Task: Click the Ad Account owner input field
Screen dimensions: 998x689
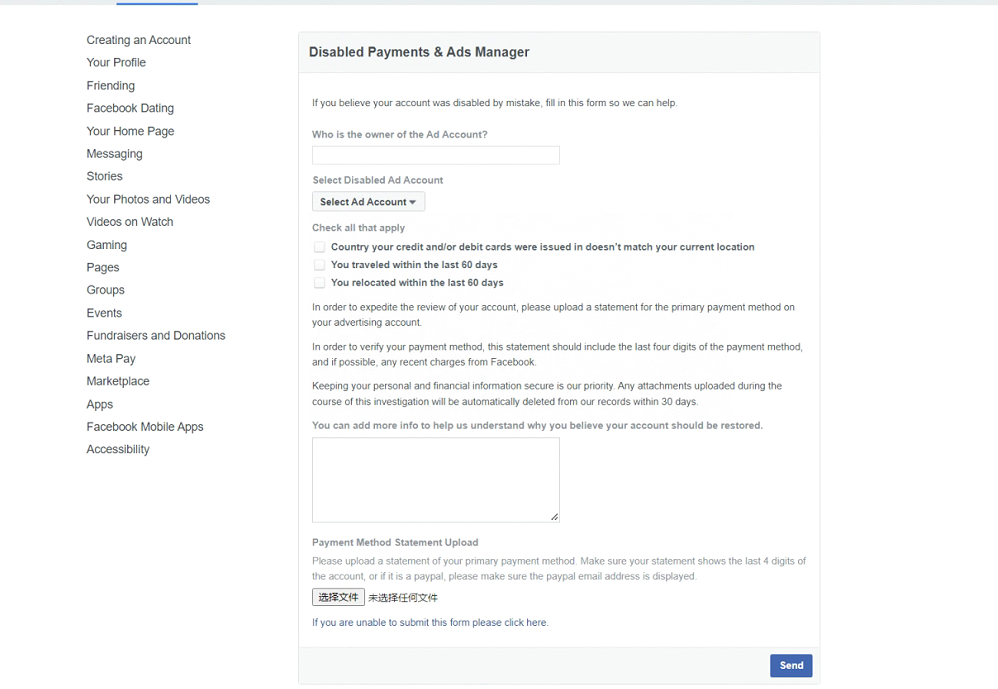Action: (435, 155)
